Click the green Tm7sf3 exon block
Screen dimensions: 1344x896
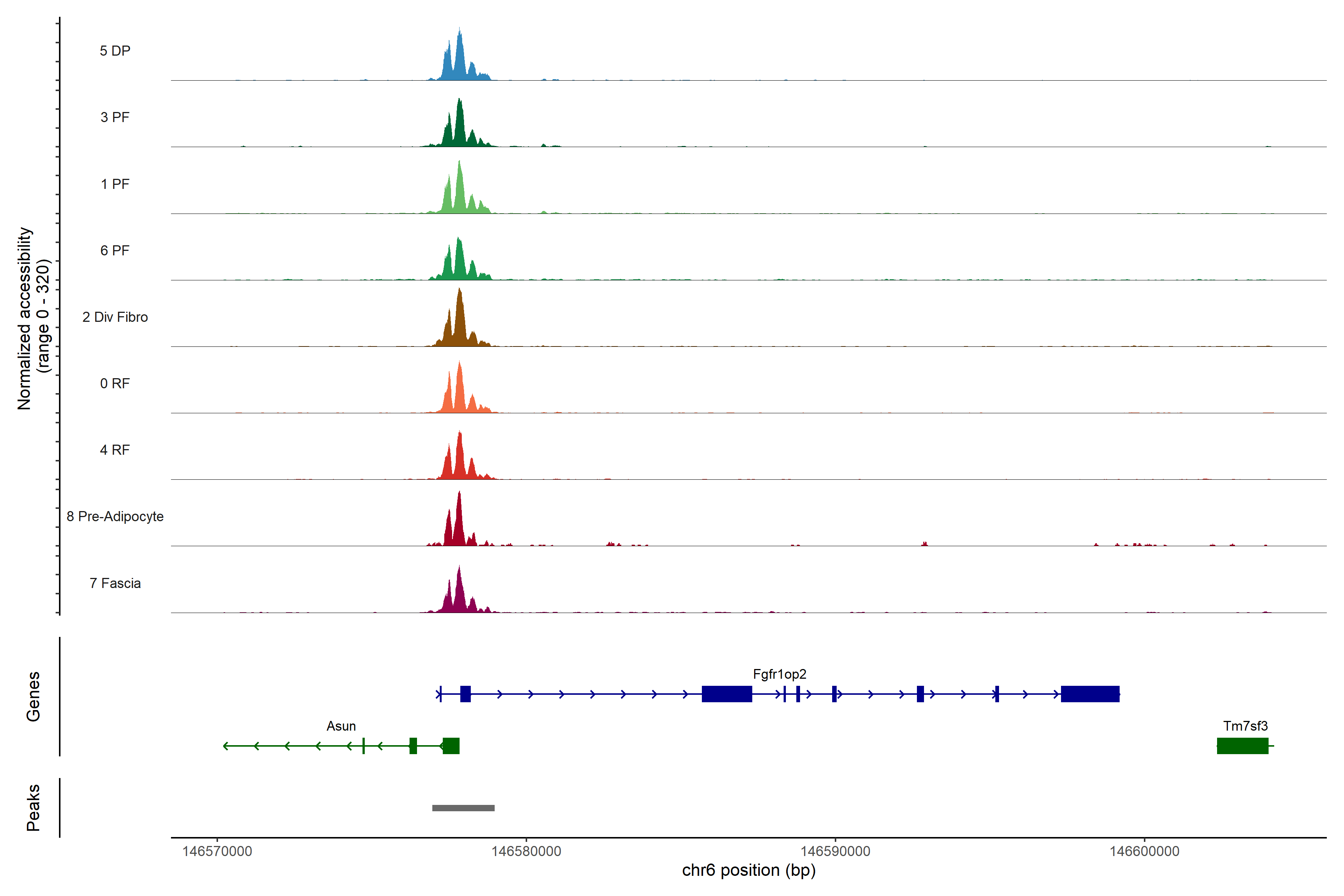coord(1242,746)
